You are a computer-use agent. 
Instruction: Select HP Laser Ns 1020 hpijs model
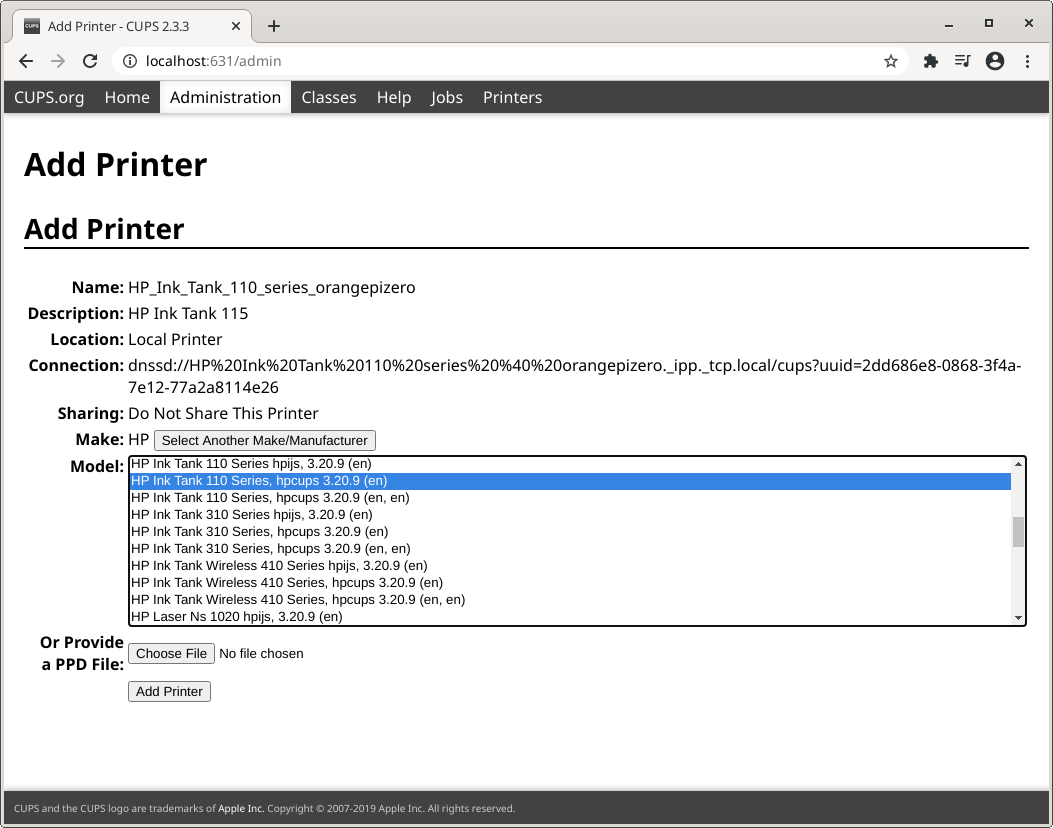tap(570, 616)
